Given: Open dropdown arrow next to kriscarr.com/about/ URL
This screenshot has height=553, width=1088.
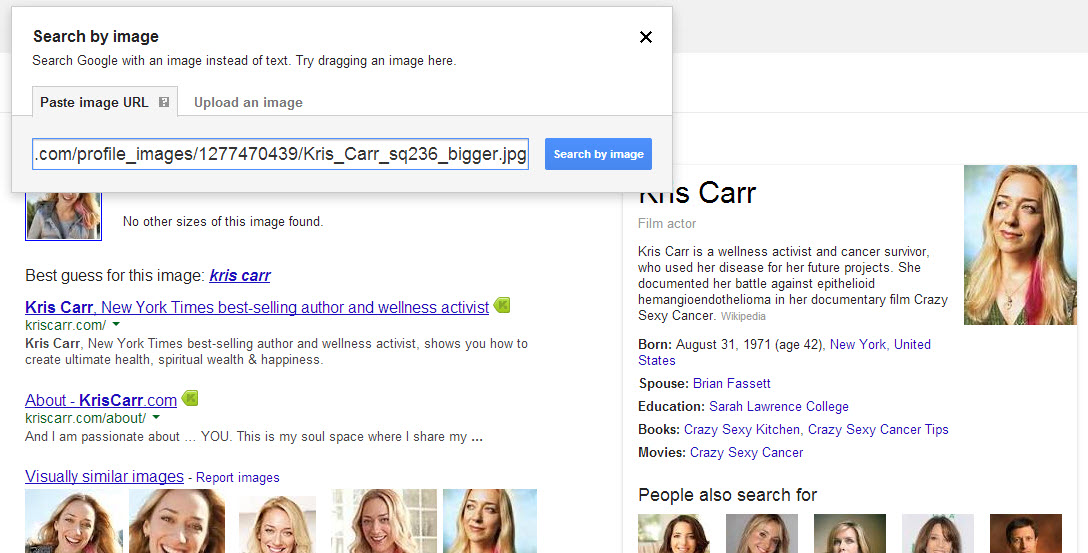Looking at the screenshot, I should 156,418.
